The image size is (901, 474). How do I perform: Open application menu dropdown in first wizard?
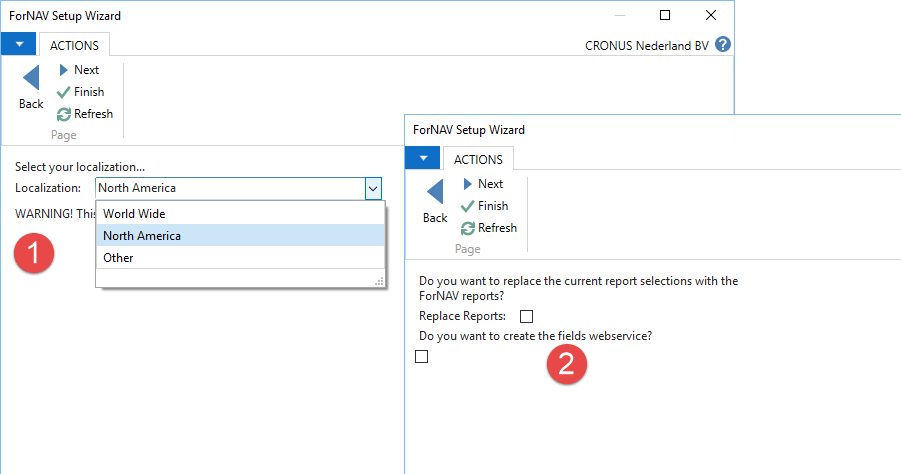19,45
